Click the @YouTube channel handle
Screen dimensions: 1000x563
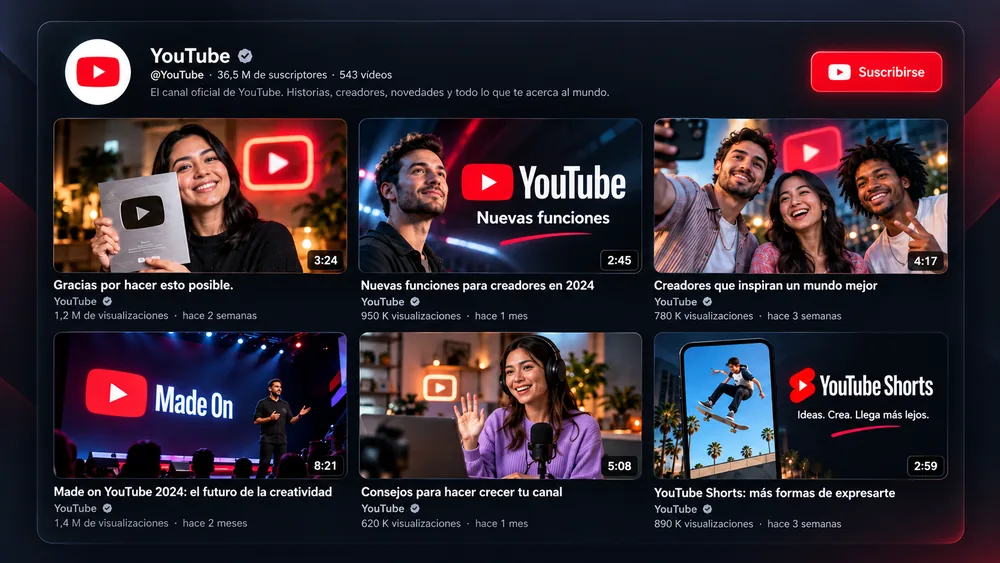tap(177, 75)
